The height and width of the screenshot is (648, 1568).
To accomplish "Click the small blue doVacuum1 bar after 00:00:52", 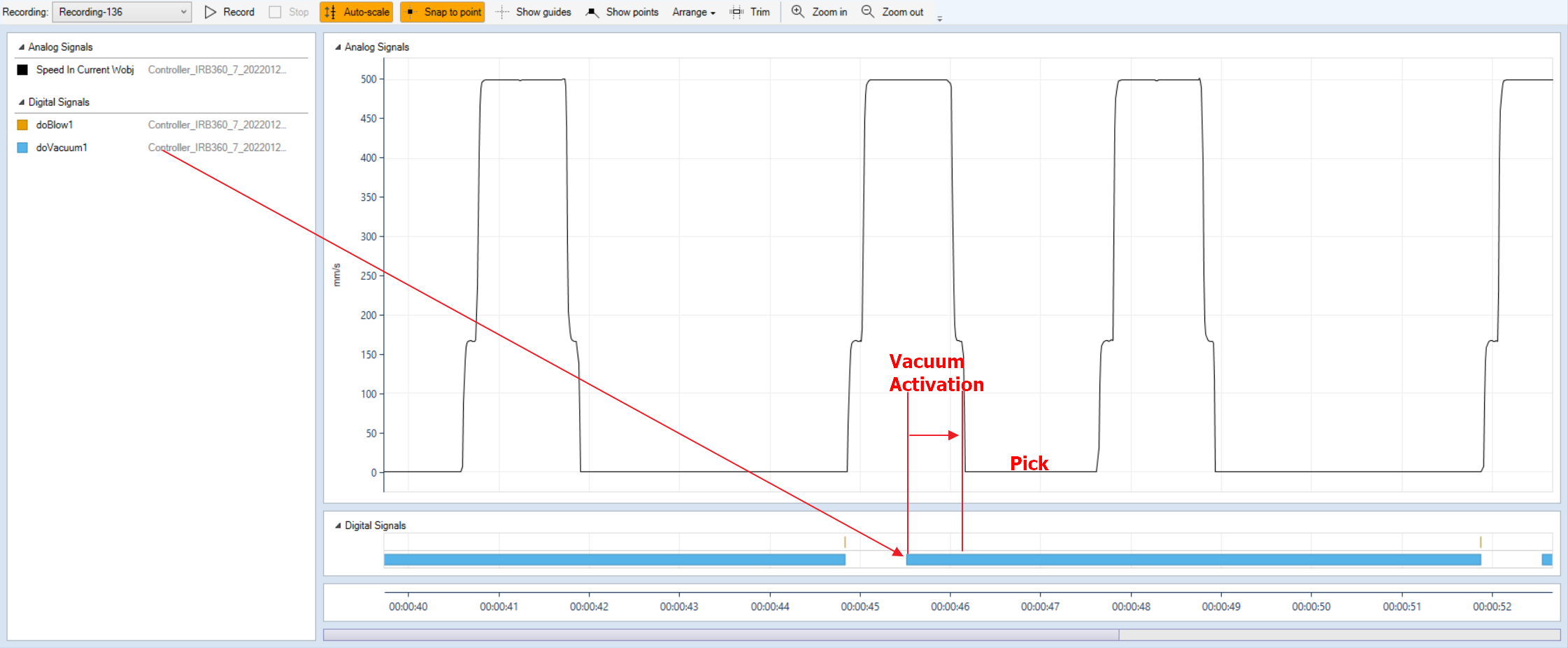I will click(1547, 560).
